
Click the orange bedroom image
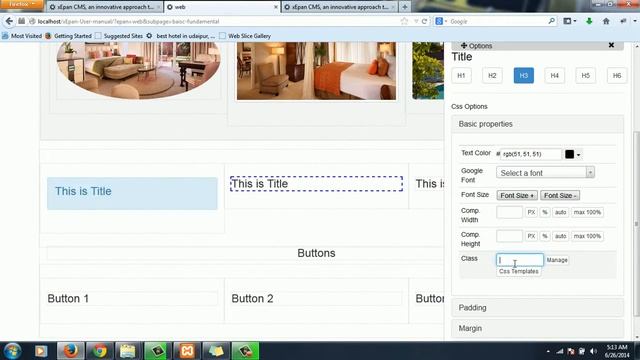[x=316, y=71]
